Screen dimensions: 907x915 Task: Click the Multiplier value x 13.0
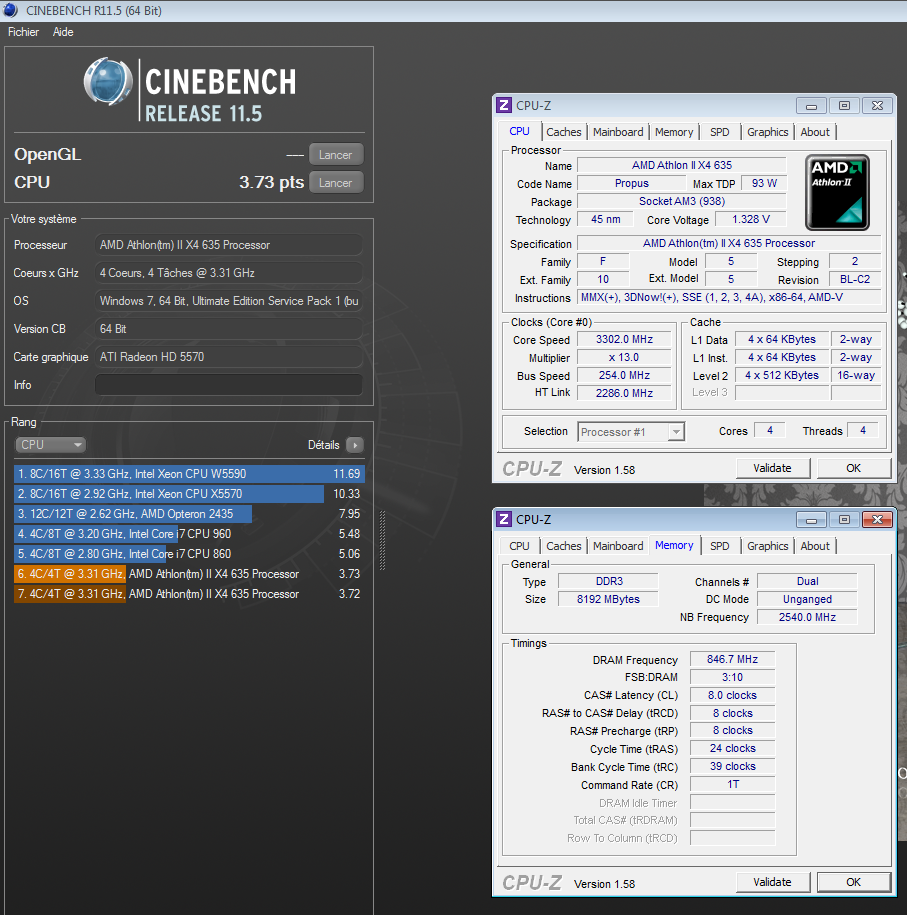(624, 357)
